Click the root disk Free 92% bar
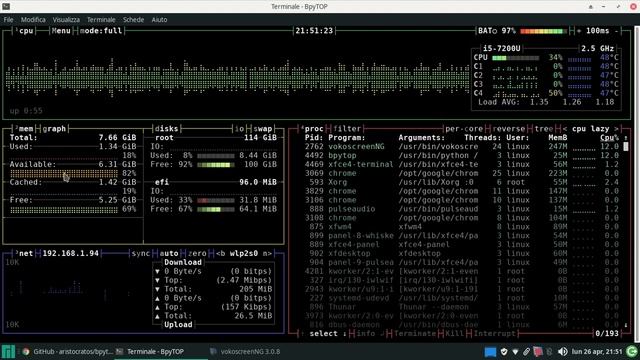 tap(216, 164)
